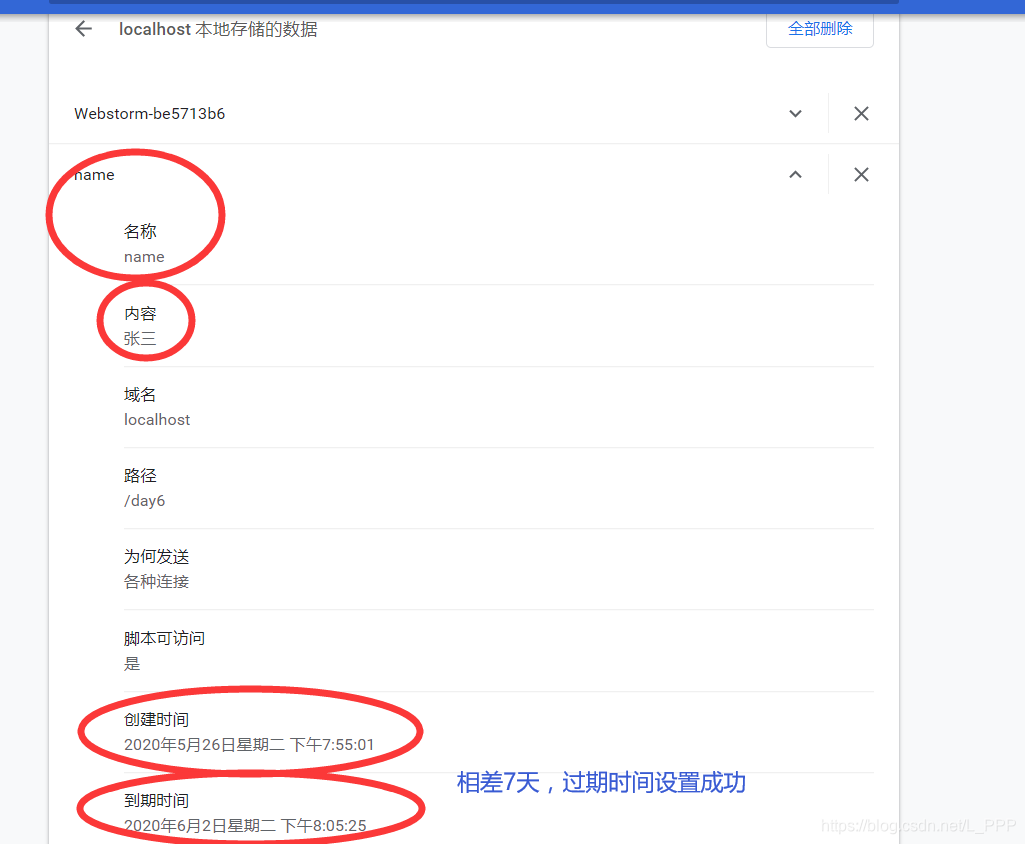Click the localhost value under 域名
Viewport: 1025px width, 844px height.
pos(157,419)
